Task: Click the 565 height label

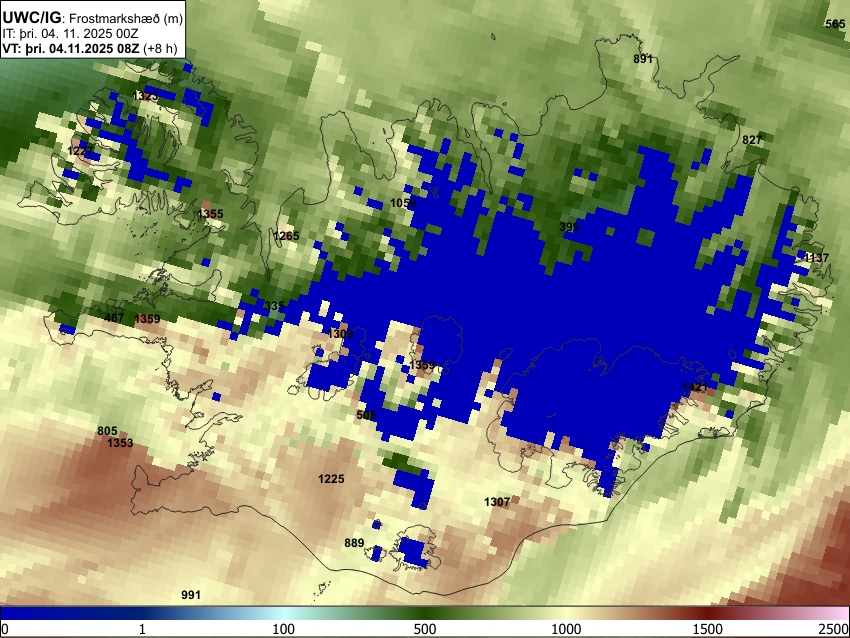Action: [x=835, y=24]
